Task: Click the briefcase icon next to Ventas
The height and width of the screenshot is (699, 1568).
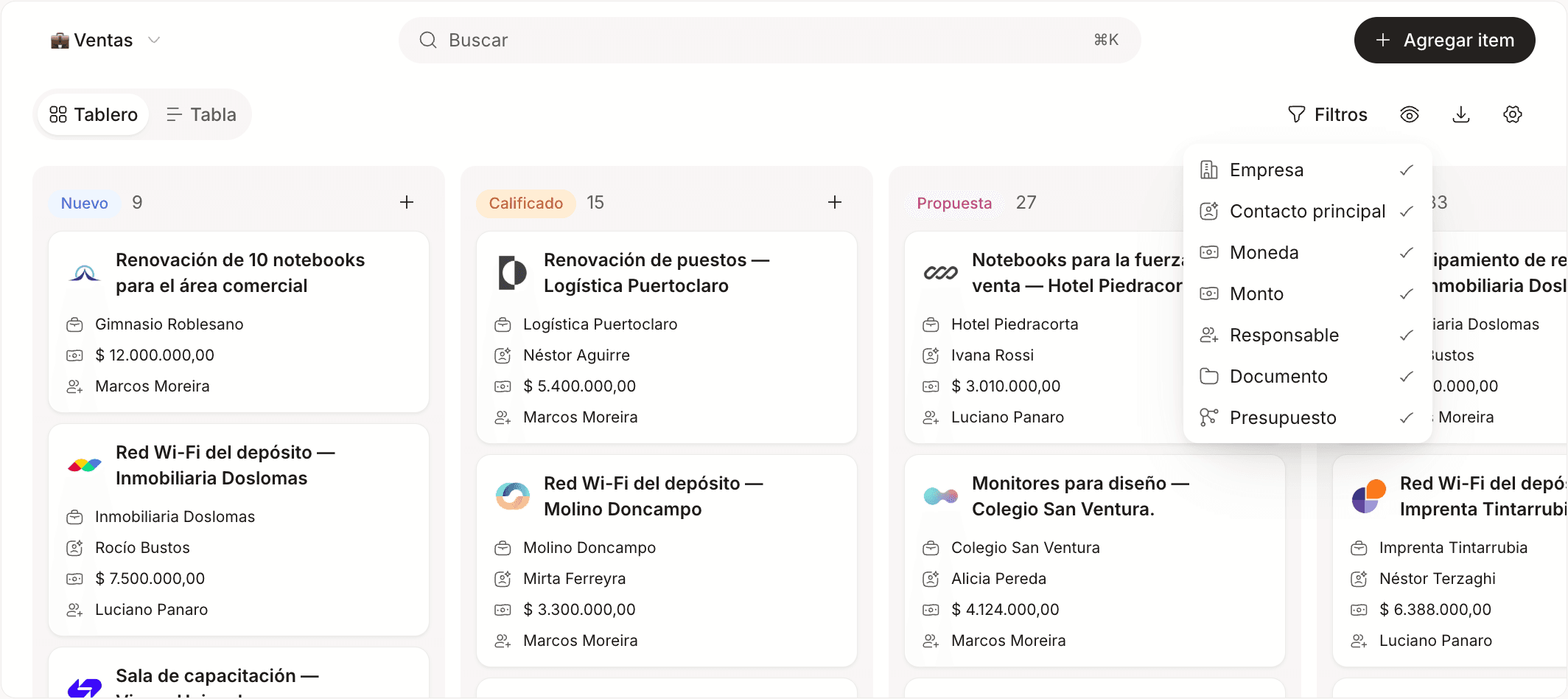Action: (60, 41)
